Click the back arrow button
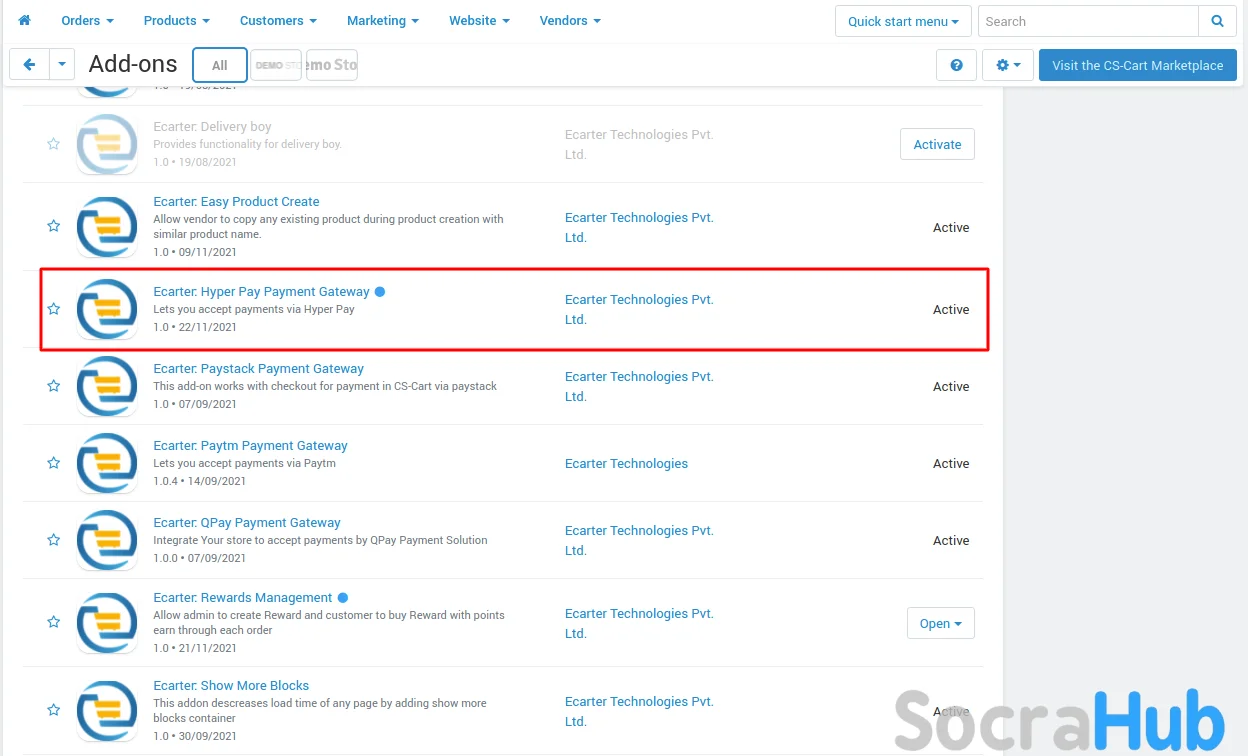Screen dimensions: 1248x756 [x=29, y=65]
